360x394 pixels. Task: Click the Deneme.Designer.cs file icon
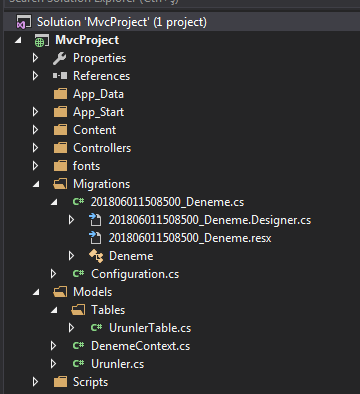coord(95,220)
